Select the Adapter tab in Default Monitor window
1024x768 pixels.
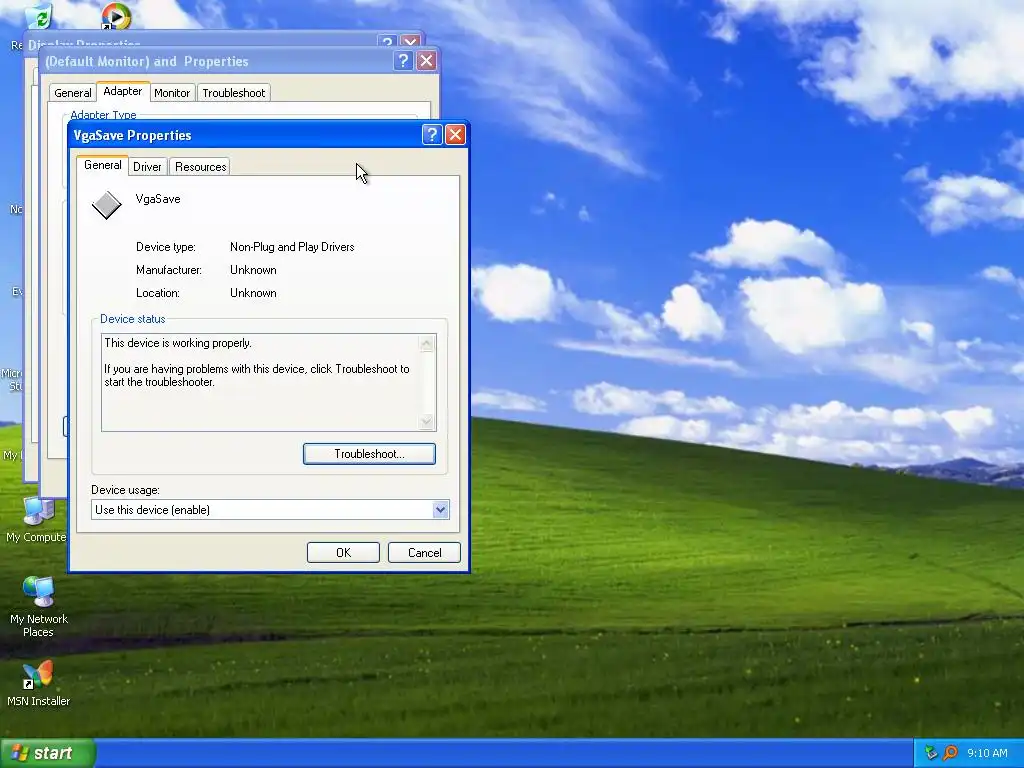(x=123, y=91)
